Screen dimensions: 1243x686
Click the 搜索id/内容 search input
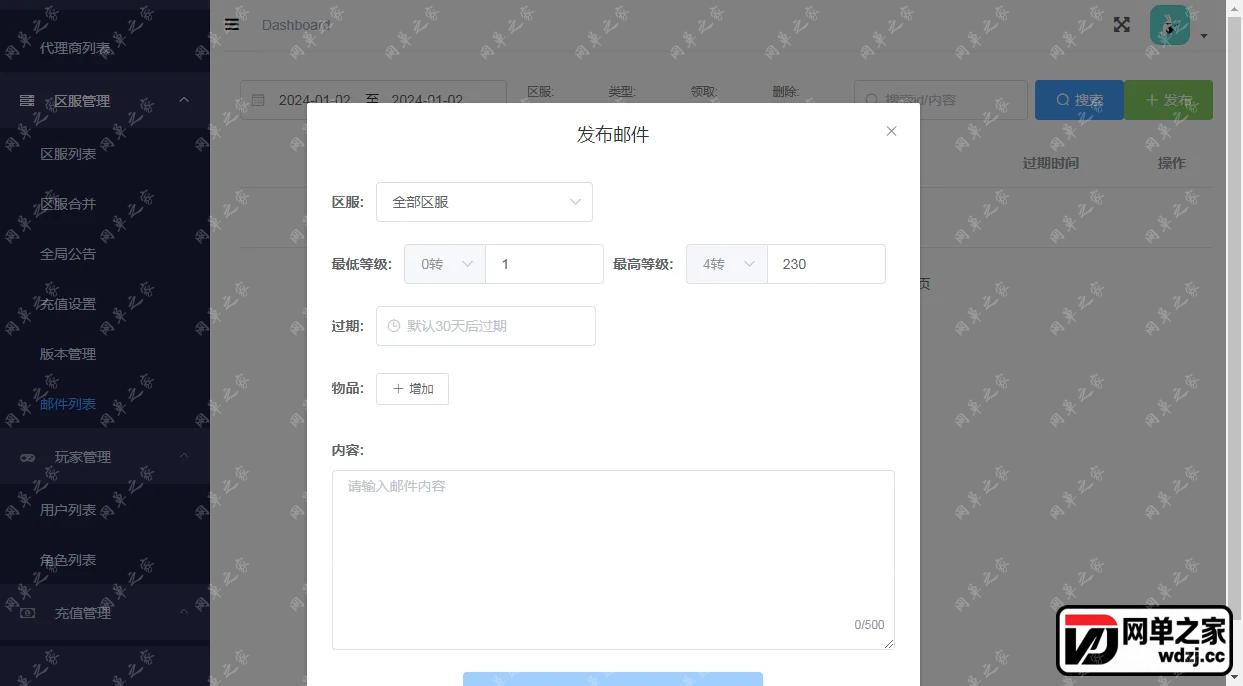click(941, 100)
